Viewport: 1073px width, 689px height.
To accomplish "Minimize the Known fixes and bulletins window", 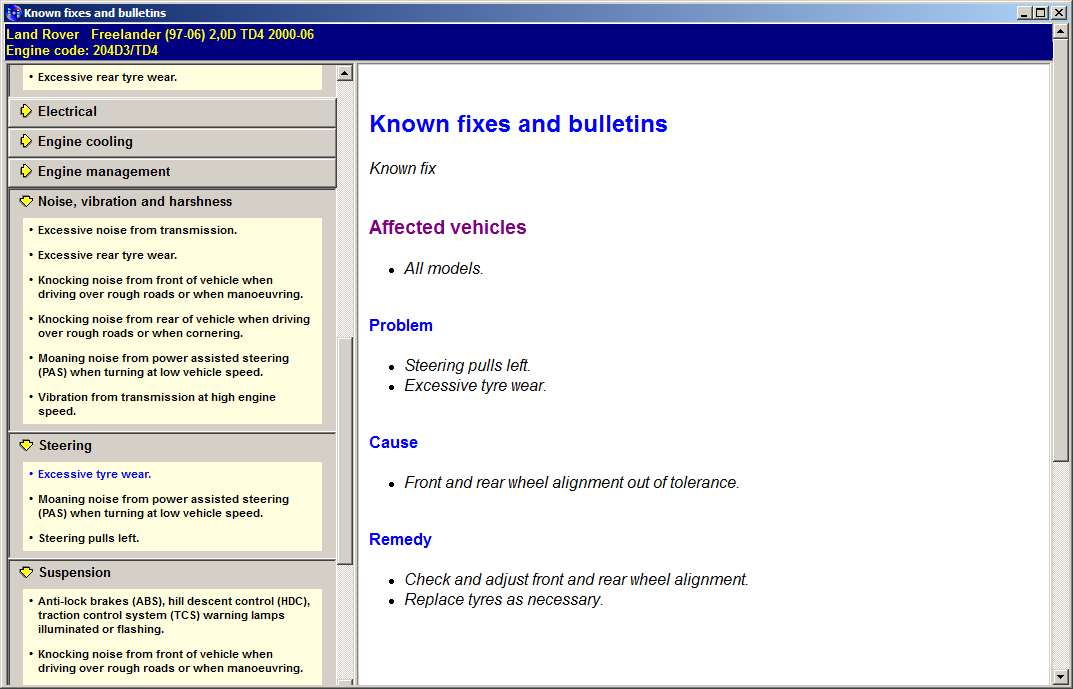I will [x=1024, y=13].
